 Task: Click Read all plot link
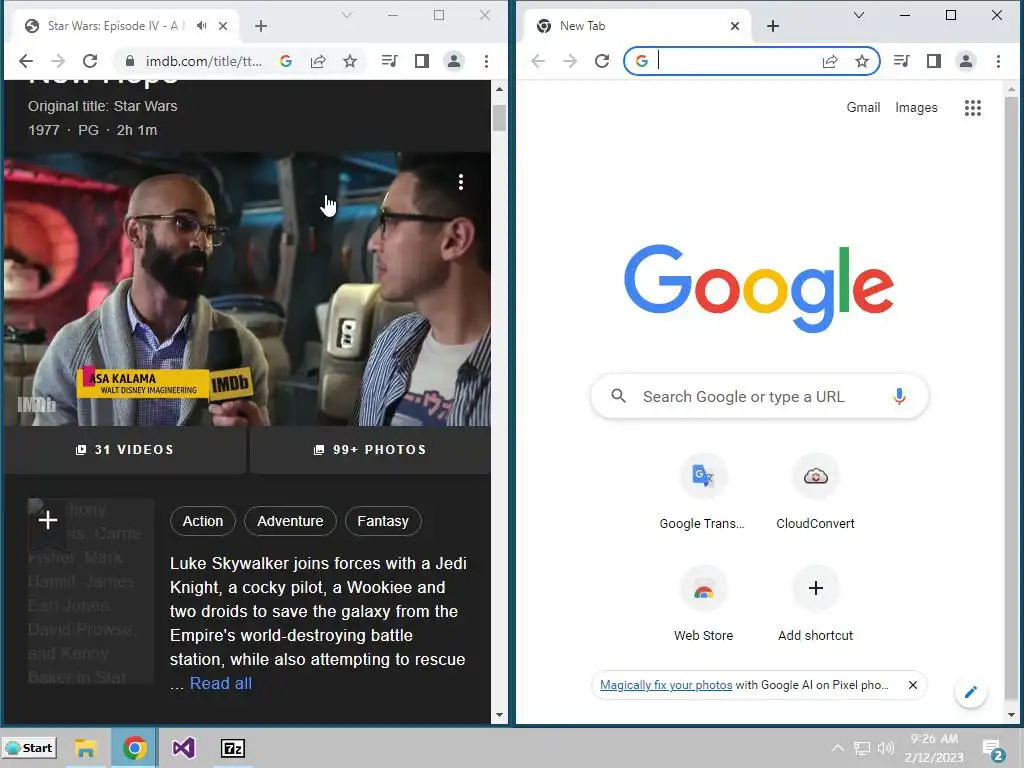221,684
